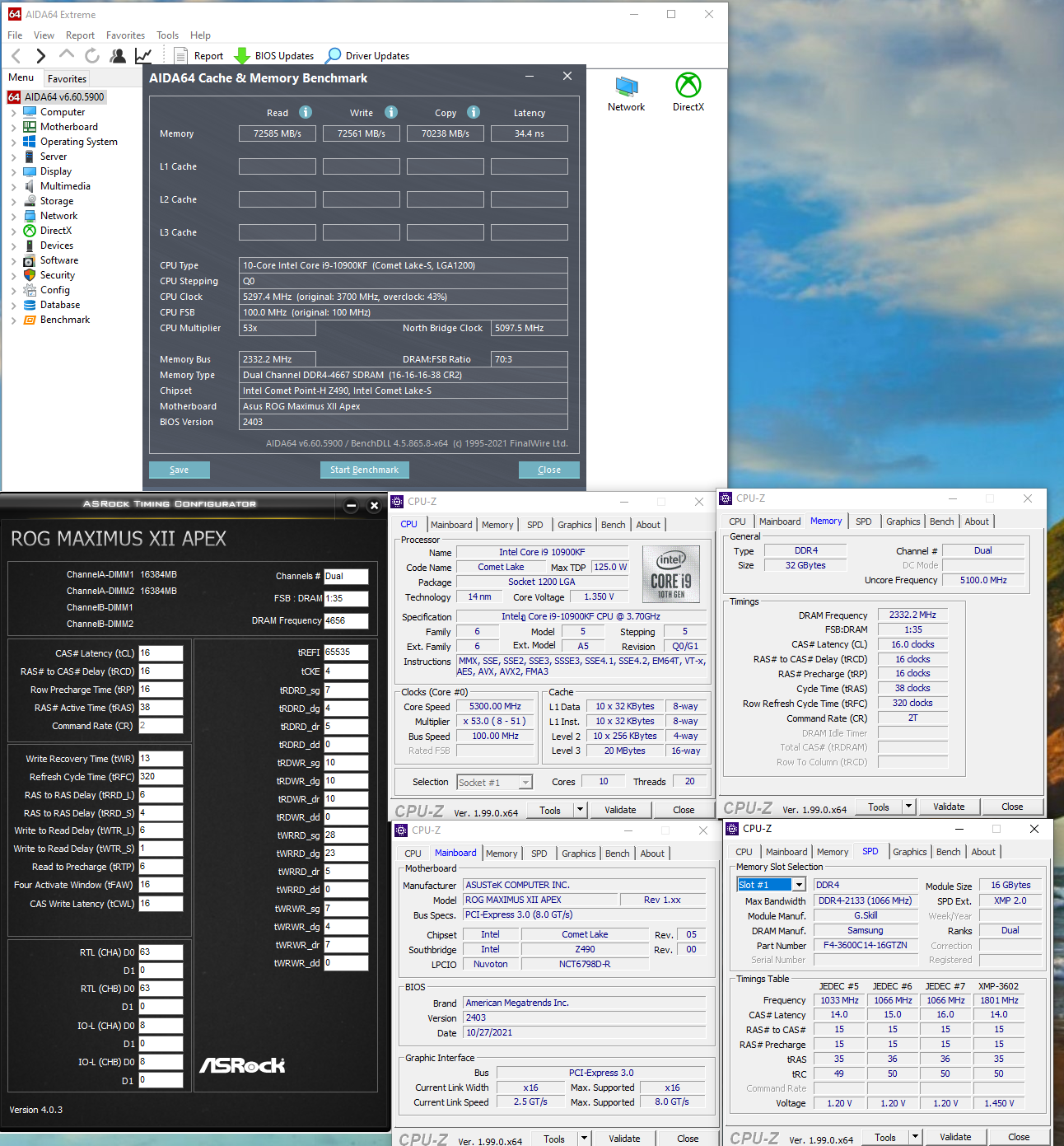
Task: Click the Channels # field showing Dual
Action: pos(346,577)
